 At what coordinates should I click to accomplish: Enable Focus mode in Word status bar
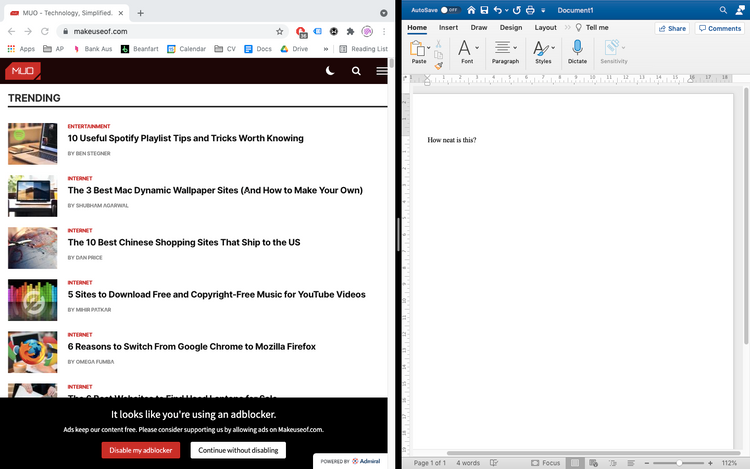tap(546, 463)
